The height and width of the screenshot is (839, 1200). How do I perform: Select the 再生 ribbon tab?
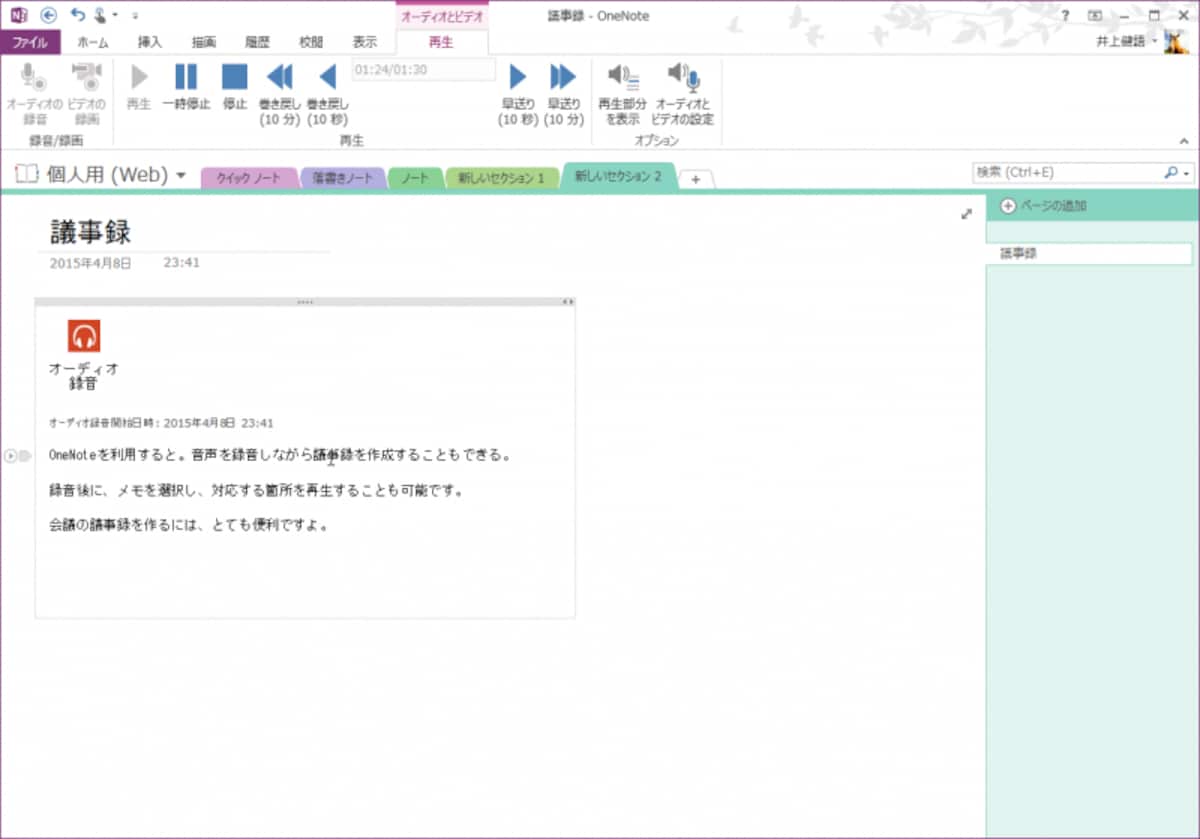[441, 42]
